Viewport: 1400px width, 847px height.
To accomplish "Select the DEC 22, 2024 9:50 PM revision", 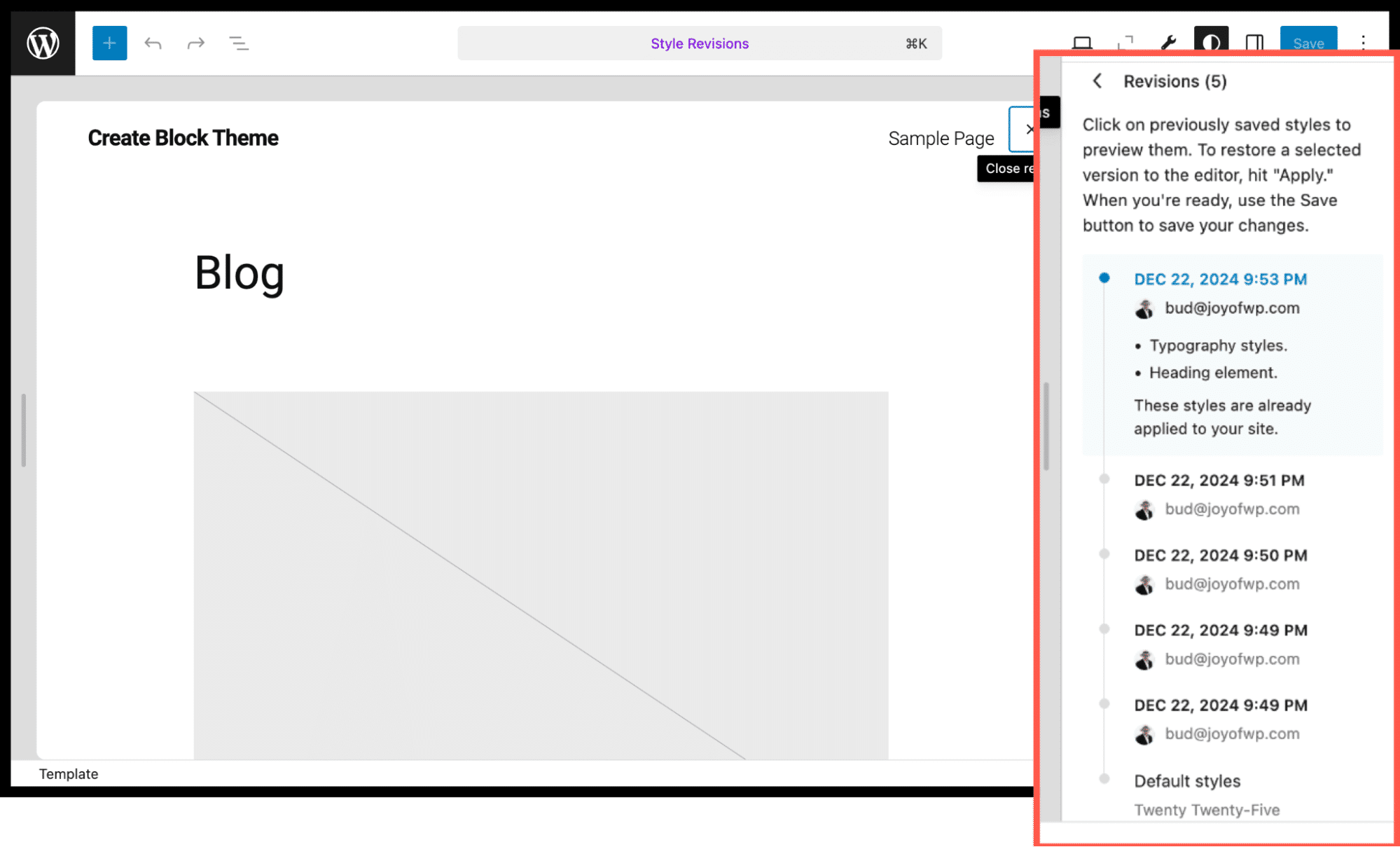I will point(1220,556).
